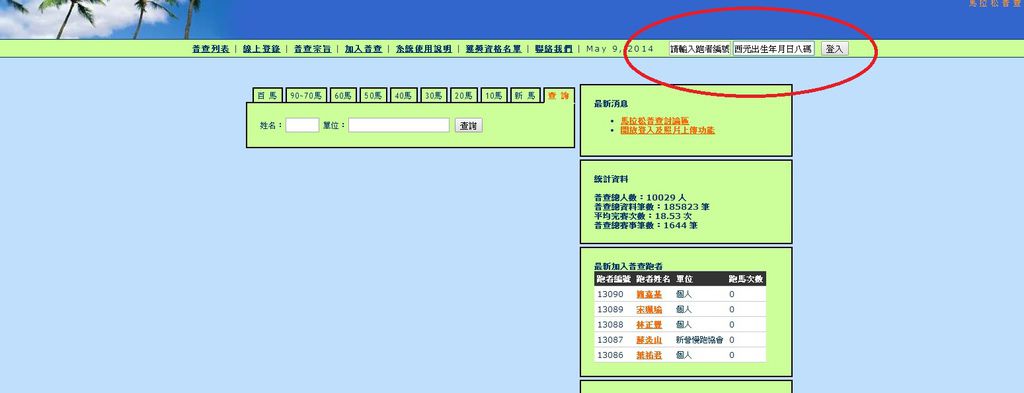Image resolution: width=1024 pixels, height=393 pixels.
Task: Click the 最新消息 panel heading
Action: coord(611,103)
